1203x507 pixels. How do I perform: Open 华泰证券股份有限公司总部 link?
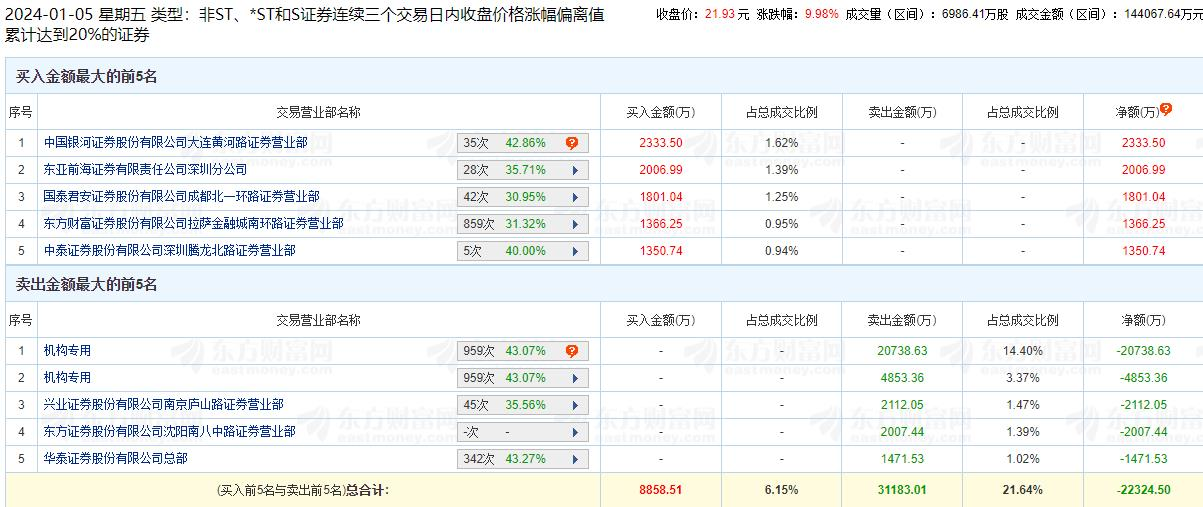pyautogui.click(x=115, y=459)
